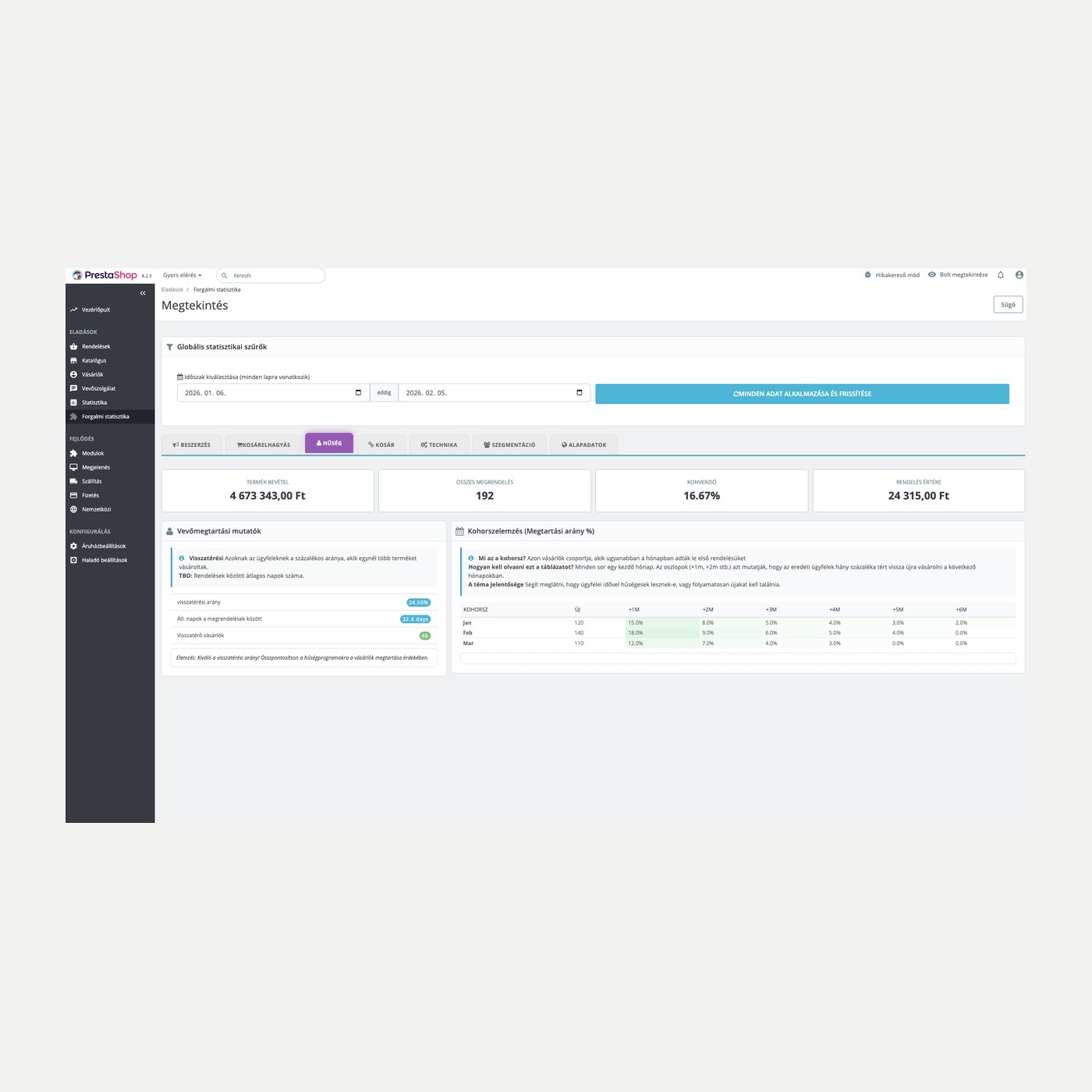The height and width of the screenshot is (1092, 1092).
Task: Click the Vásárlók person icon
Action: coord(73,374)
